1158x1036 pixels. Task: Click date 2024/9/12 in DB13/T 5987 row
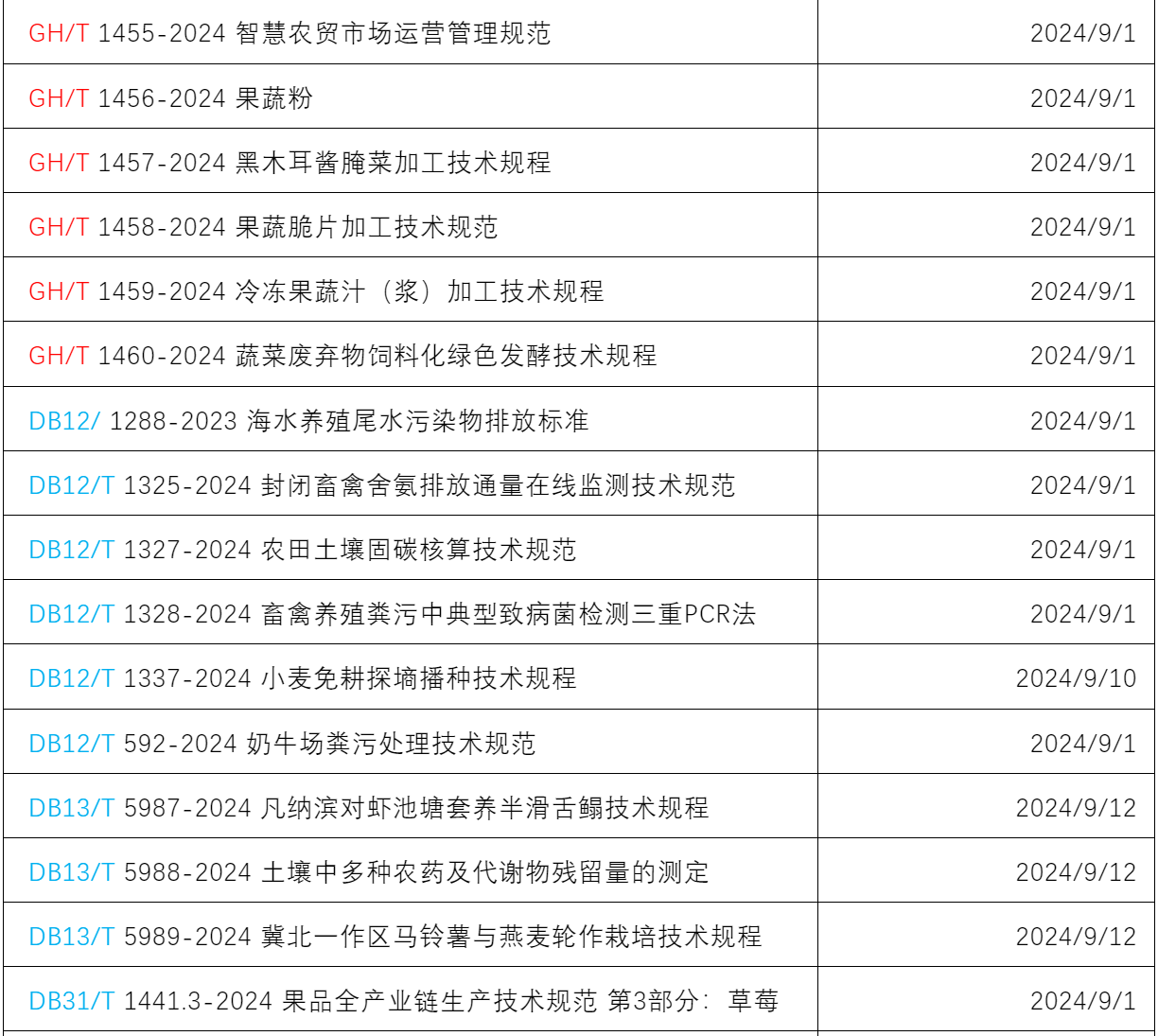click(x=1076, y=808)
